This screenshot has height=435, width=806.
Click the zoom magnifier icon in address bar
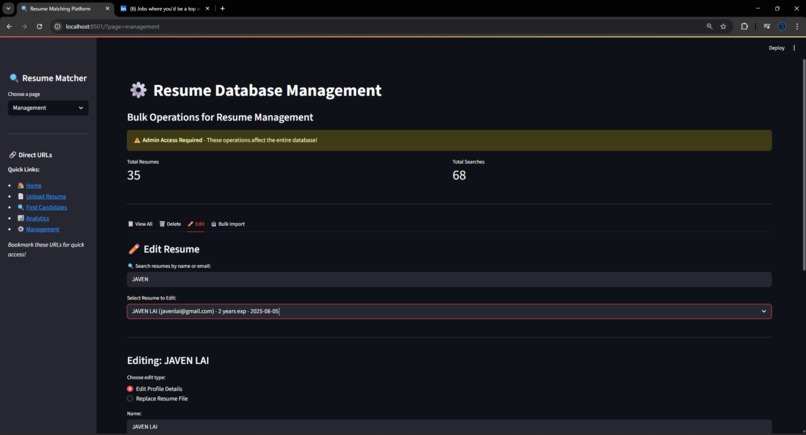709,26
